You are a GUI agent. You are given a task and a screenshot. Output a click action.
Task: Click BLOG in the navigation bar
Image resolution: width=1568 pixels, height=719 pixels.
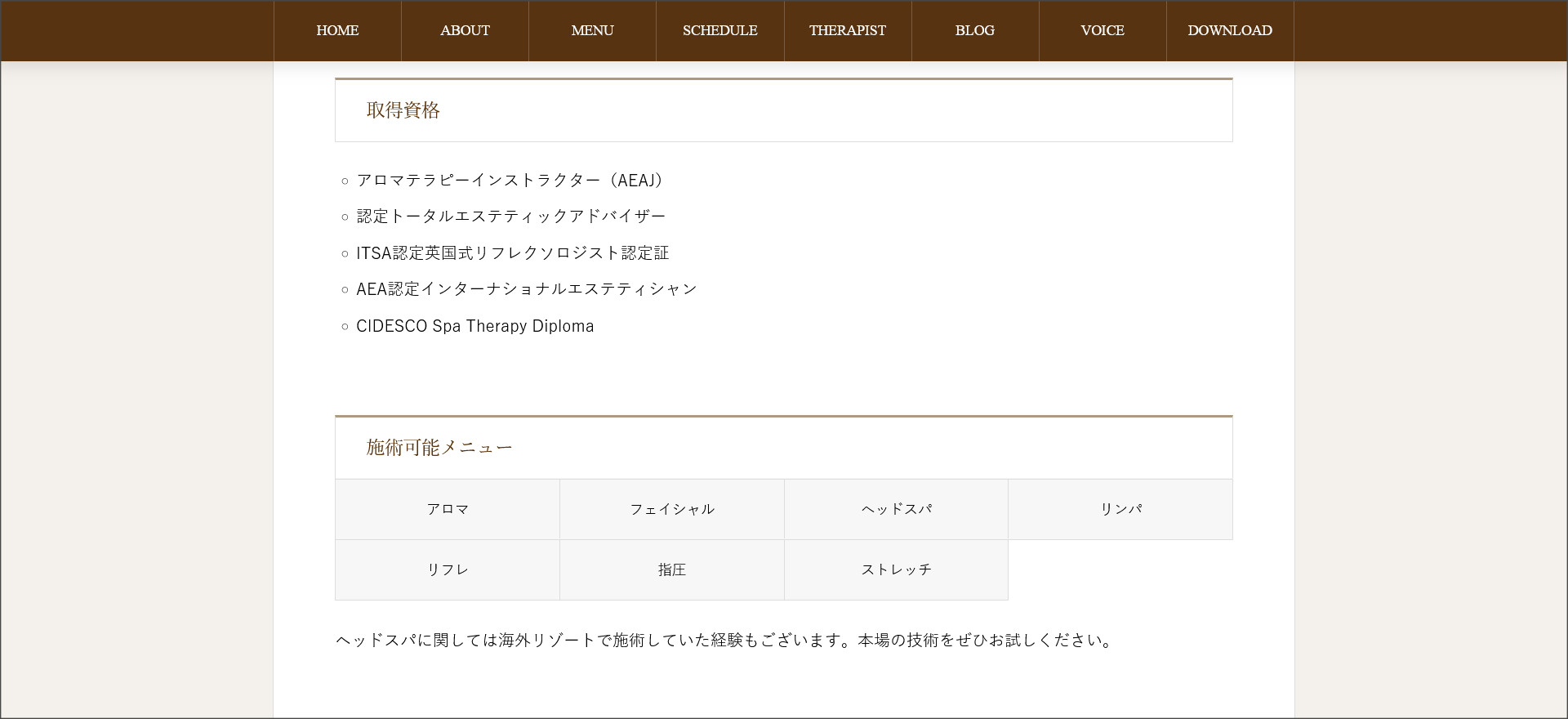pyautogui.click(x=974, y=31)
